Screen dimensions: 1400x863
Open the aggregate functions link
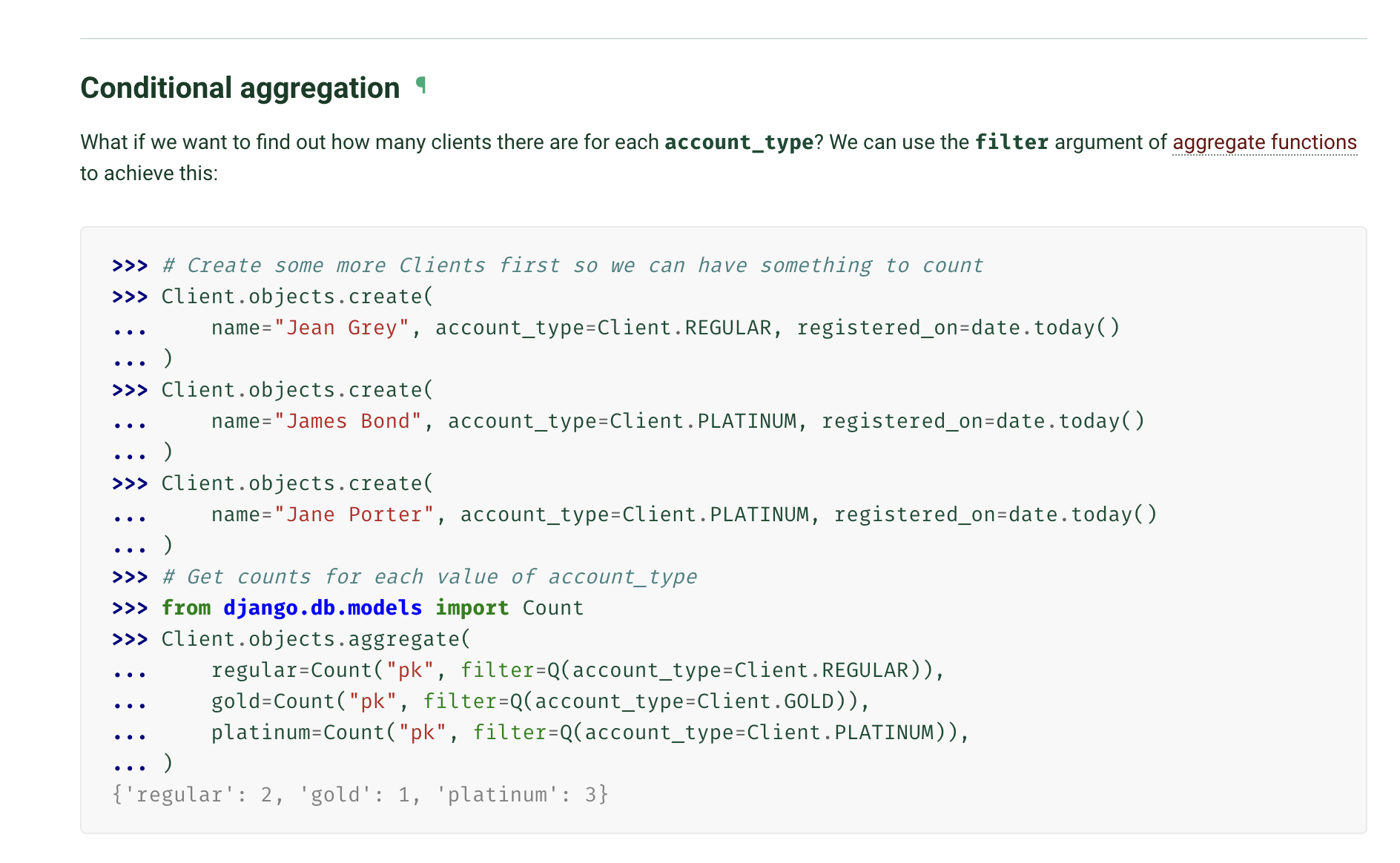point(1264,142)
